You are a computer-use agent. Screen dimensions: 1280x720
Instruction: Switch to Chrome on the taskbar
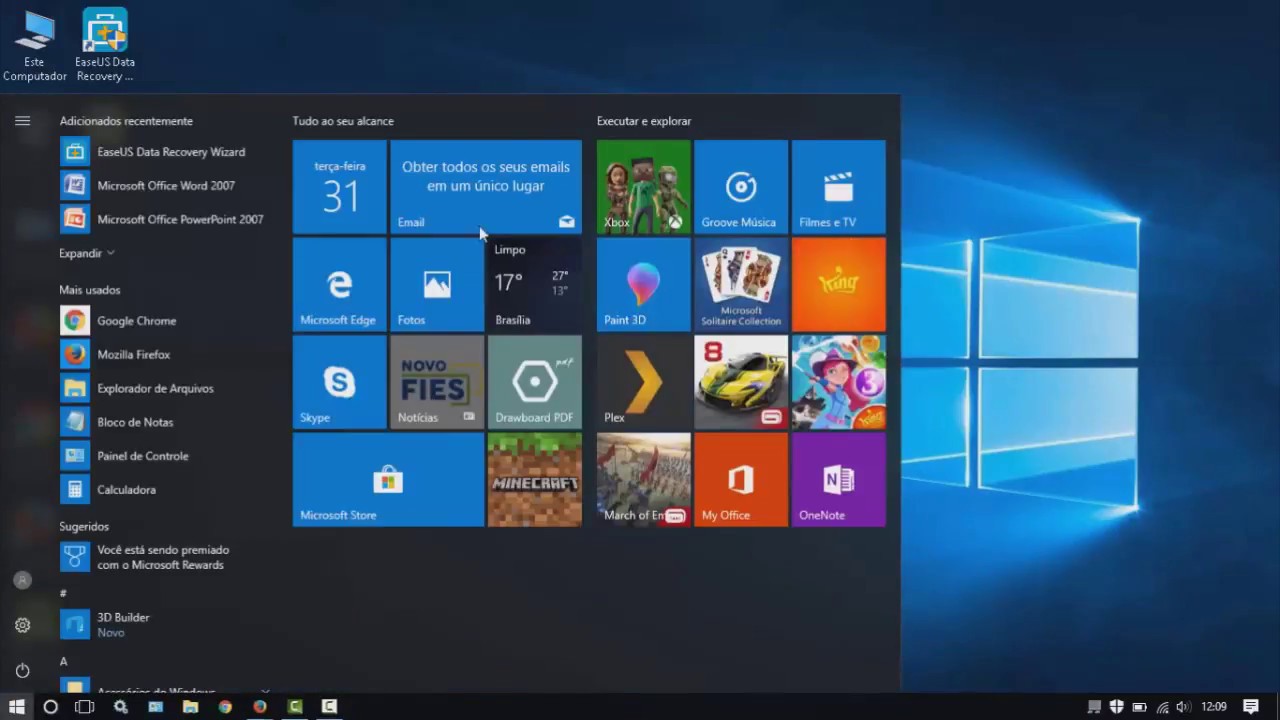click(x=225, y=706)
